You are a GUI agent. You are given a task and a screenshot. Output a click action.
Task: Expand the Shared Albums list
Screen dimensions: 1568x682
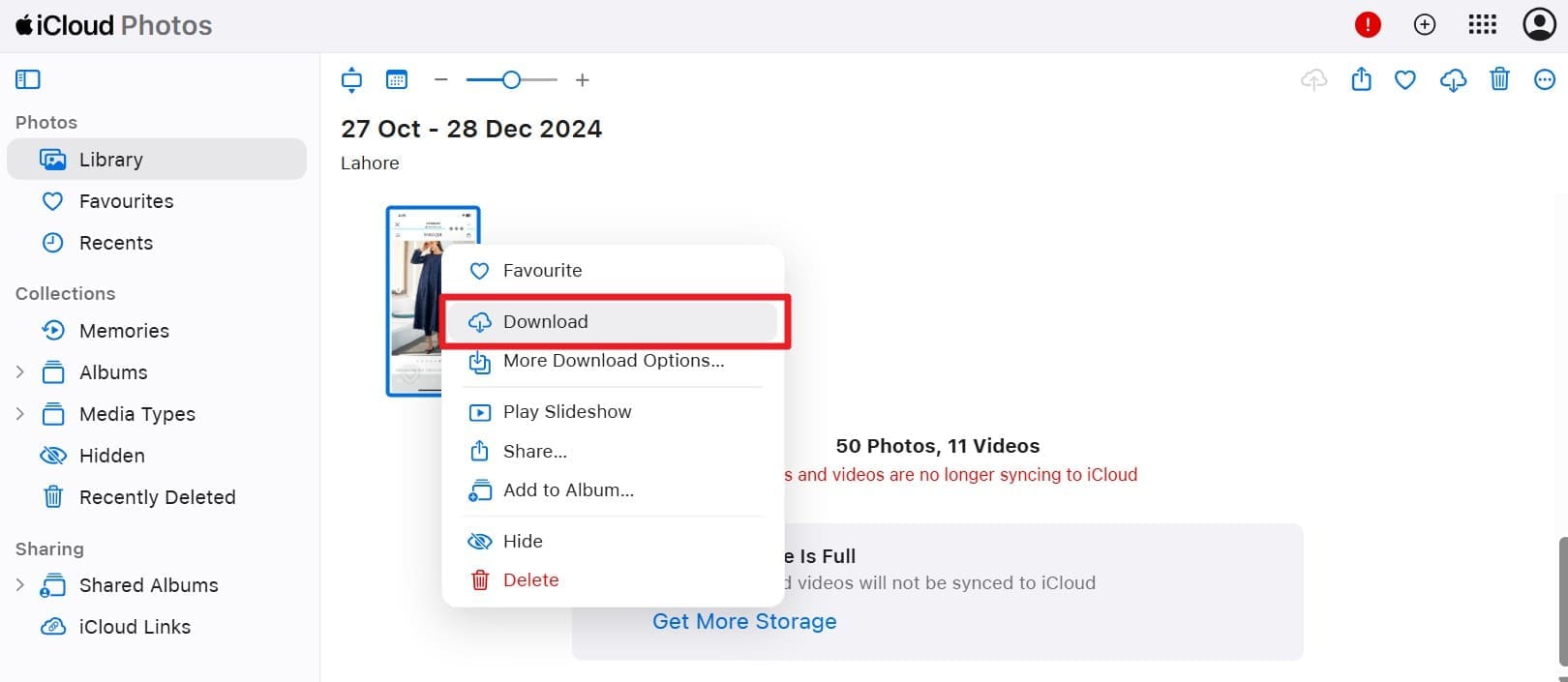click(19, 584)
